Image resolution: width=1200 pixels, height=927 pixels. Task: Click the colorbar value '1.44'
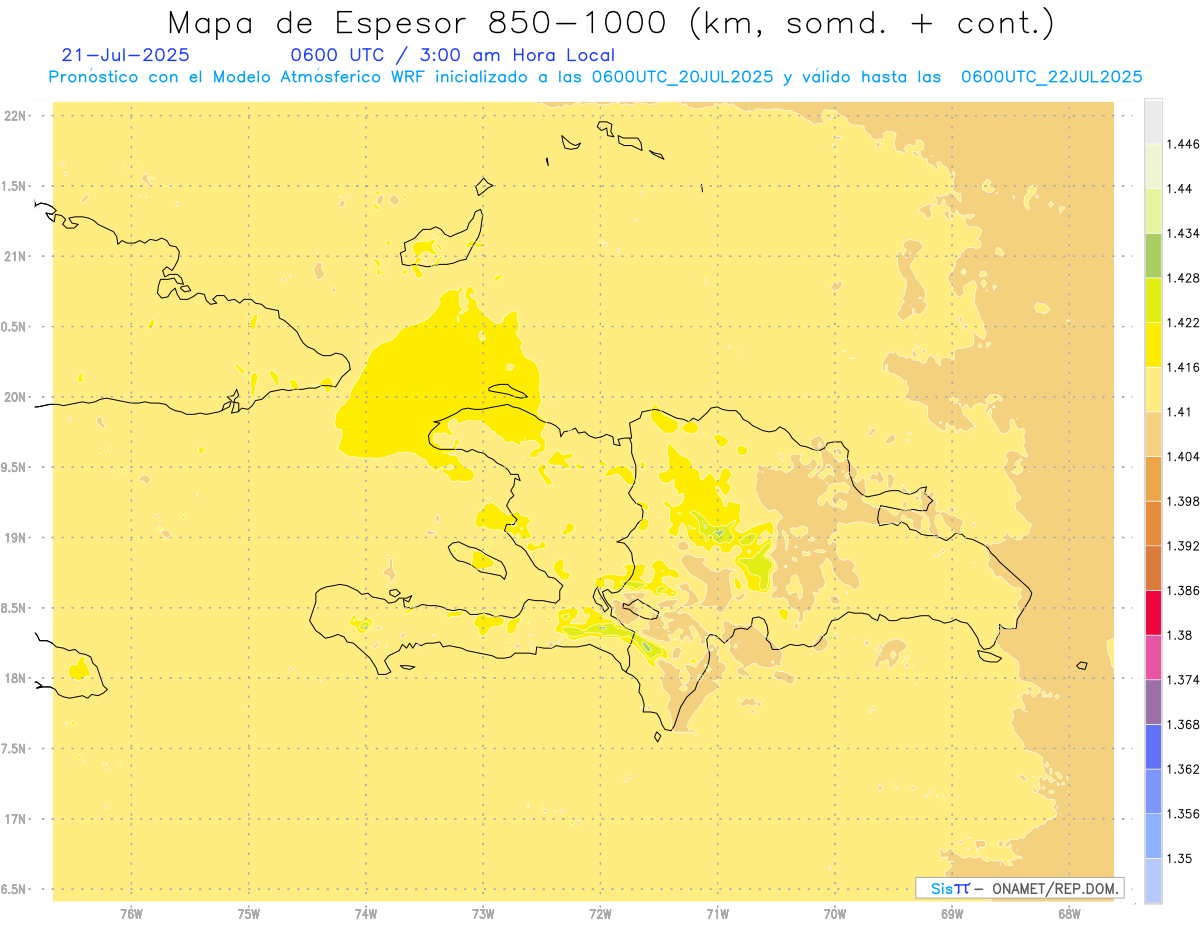click(x=1179, y=188)
